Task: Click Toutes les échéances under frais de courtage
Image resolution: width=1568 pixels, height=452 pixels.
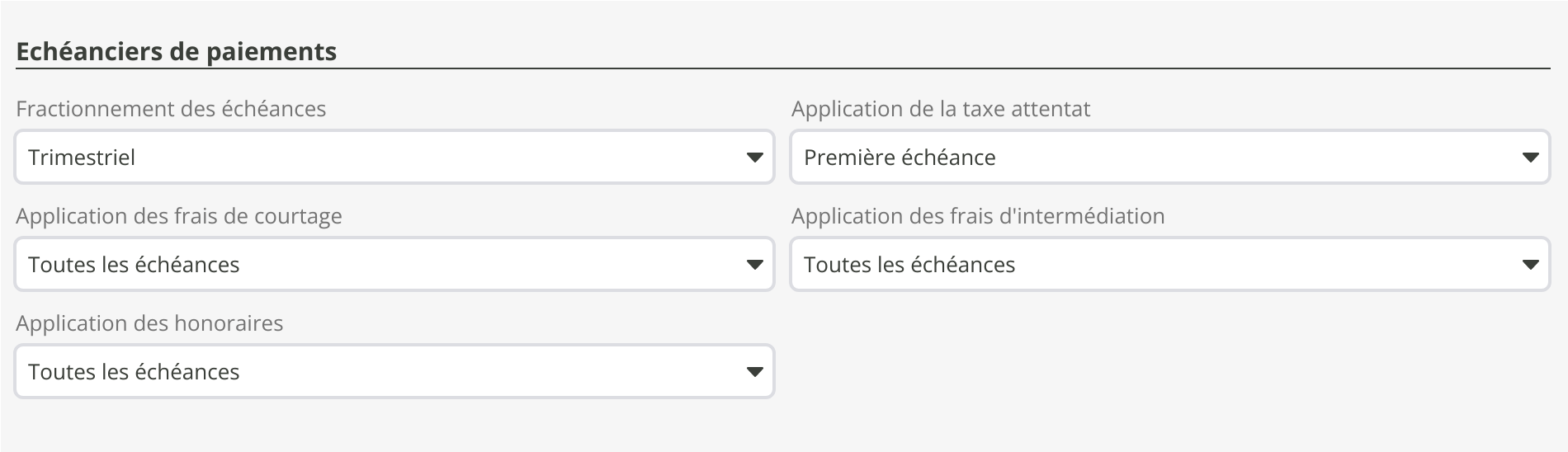Action: tap(134, 265)
